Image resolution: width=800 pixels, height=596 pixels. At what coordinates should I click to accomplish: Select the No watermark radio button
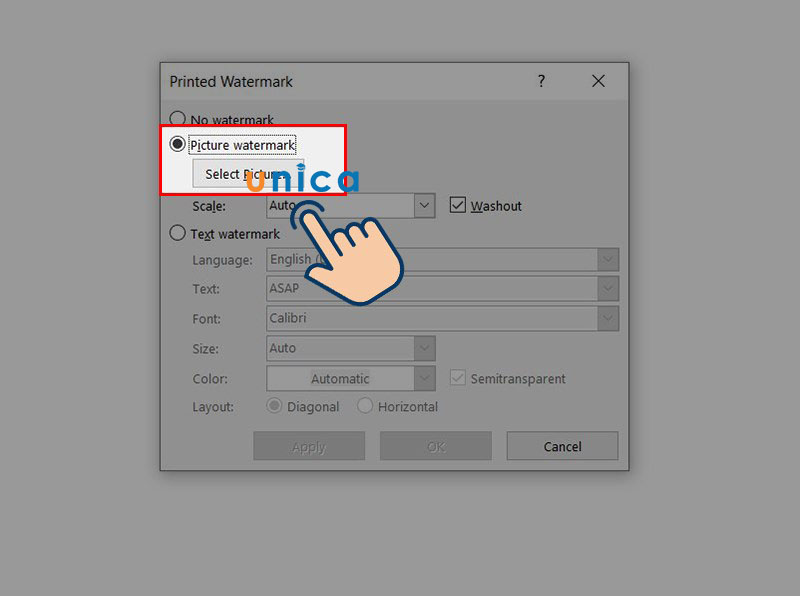(177, 119)
